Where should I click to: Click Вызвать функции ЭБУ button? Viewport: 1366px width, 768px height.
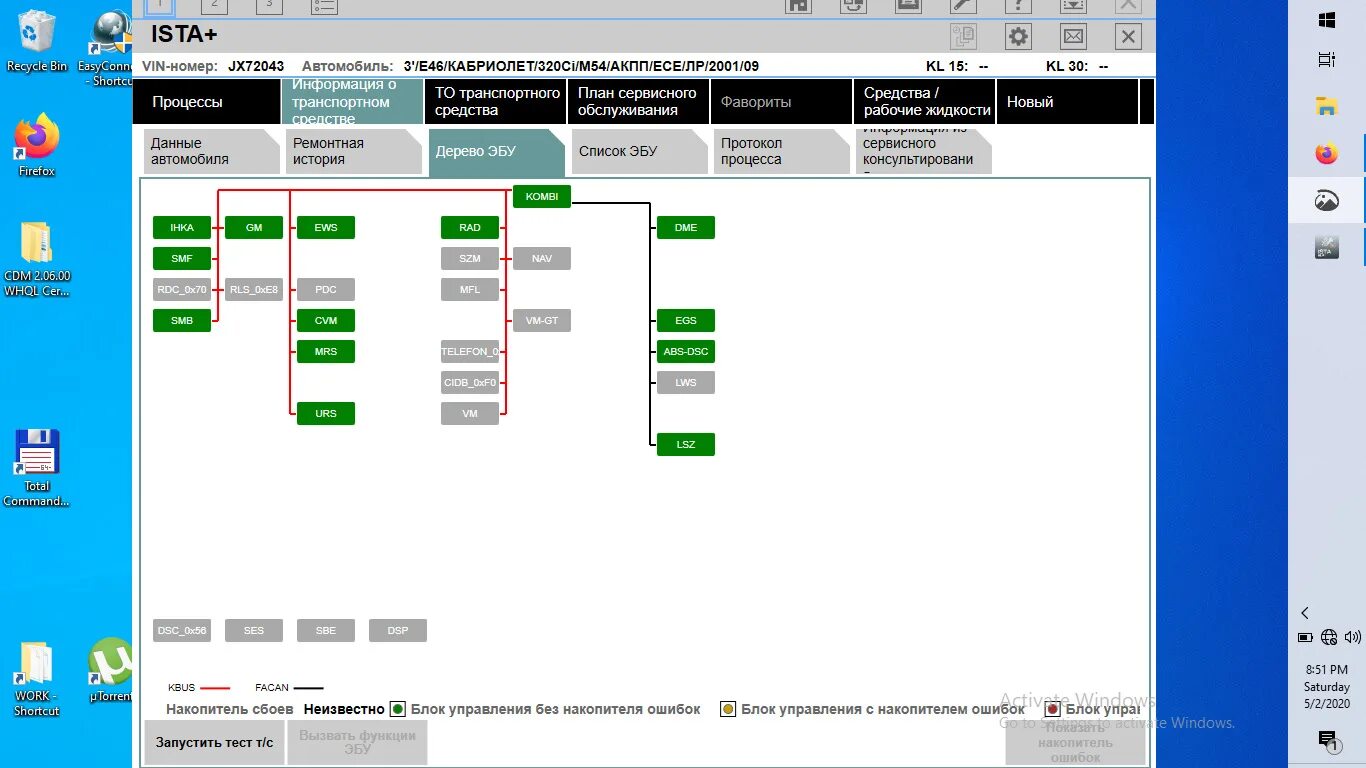pyautogui.click(x=357, y=743)
